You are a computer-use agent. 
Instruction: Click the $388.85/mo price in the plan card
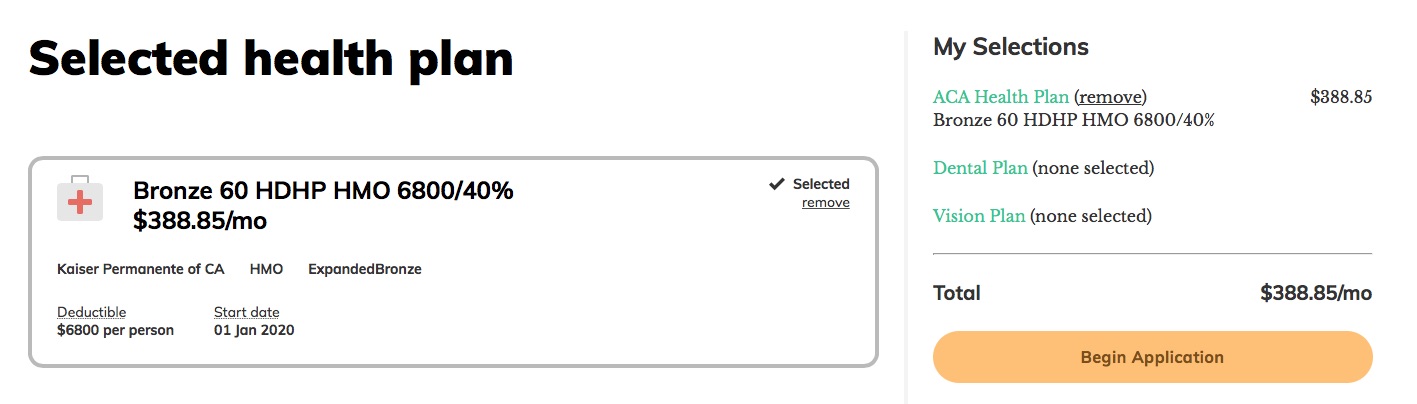(200, 221)
